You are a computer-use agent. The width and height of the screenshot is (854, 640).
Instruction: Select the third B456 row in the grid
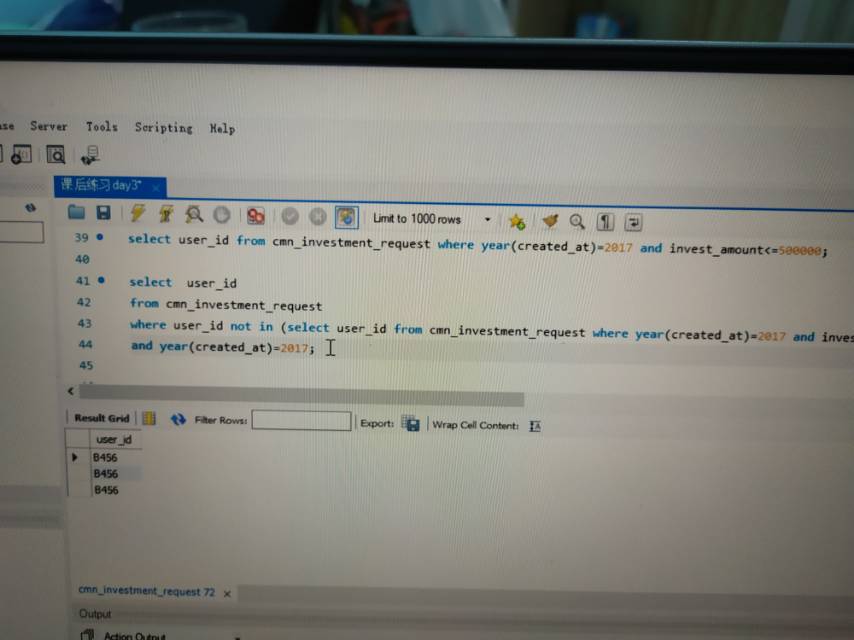click(106, 490)
